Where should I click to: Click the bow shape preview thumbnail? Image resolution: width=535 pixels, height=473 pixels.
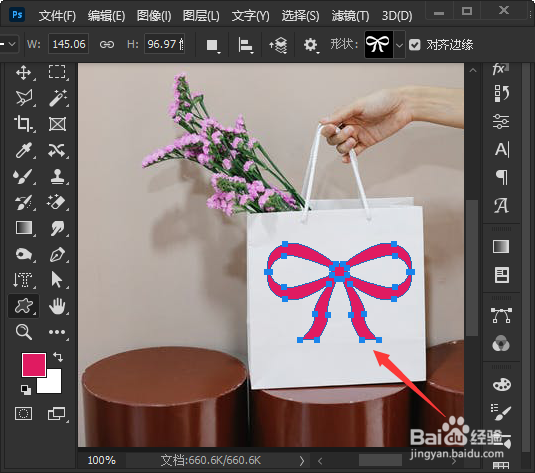tap(379, 44)
